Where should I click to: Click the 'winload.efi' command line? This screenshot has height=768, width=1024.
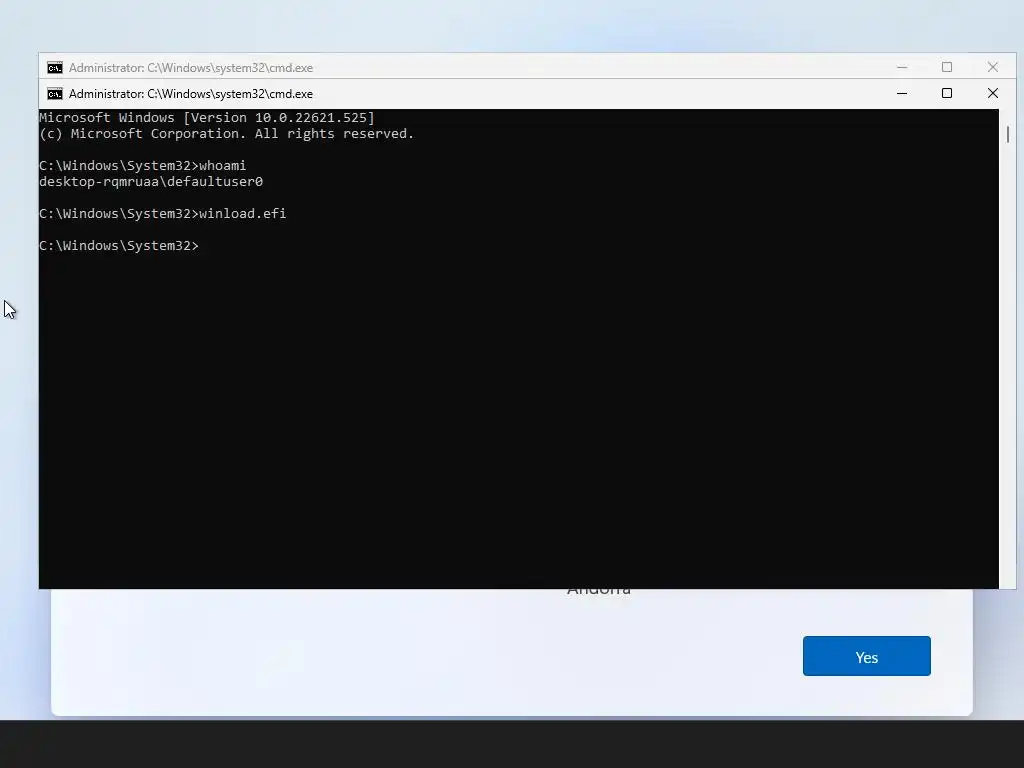click(163, 214)
